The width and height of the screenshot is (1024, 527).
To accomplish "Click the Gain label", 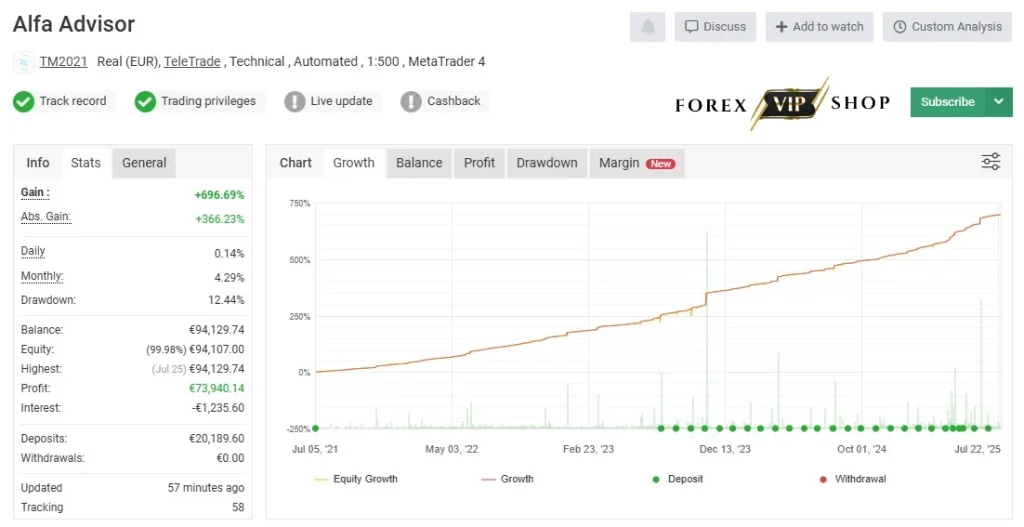I will (35, 193).
